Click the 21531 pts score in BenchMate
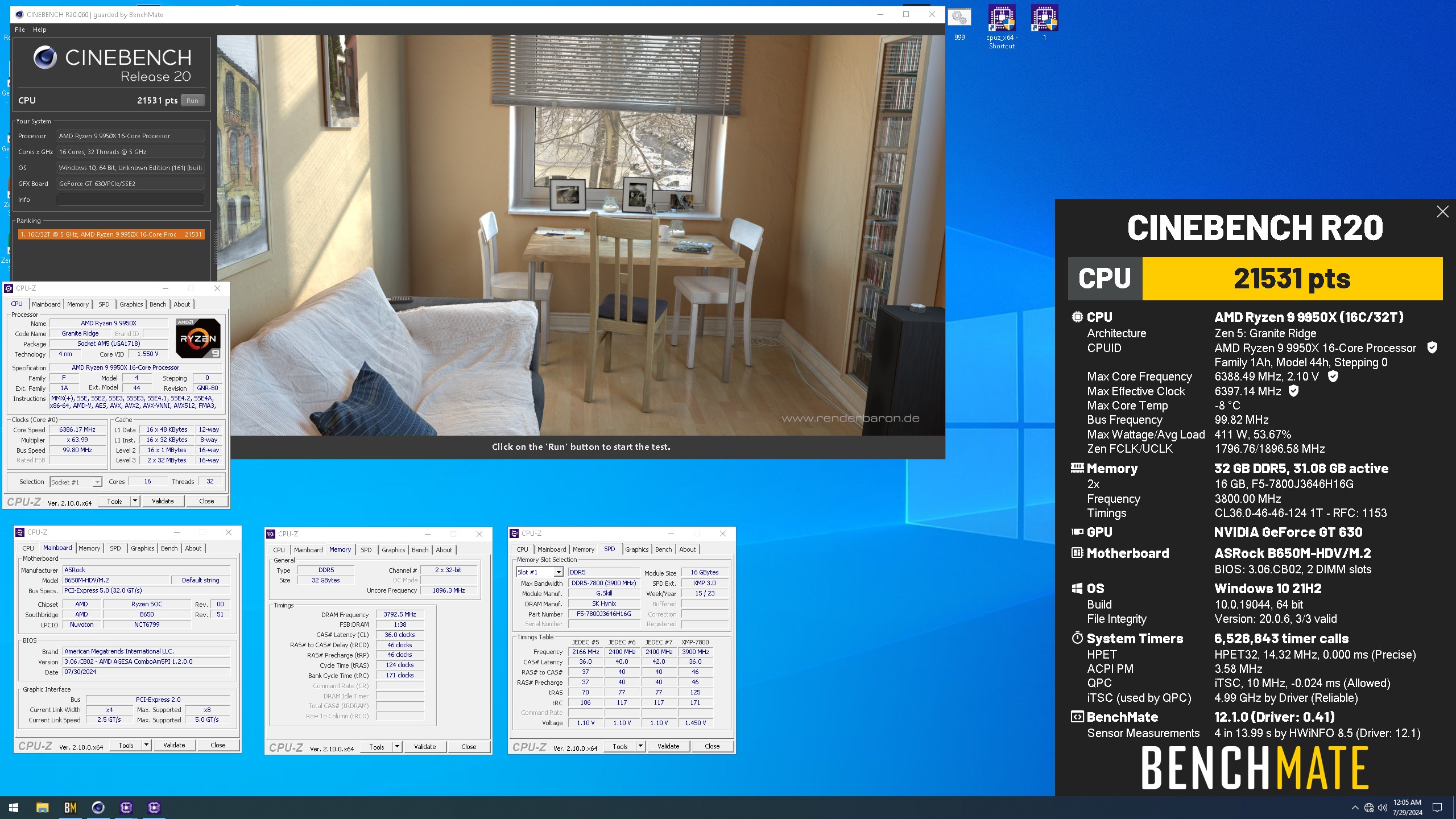 1292,279
